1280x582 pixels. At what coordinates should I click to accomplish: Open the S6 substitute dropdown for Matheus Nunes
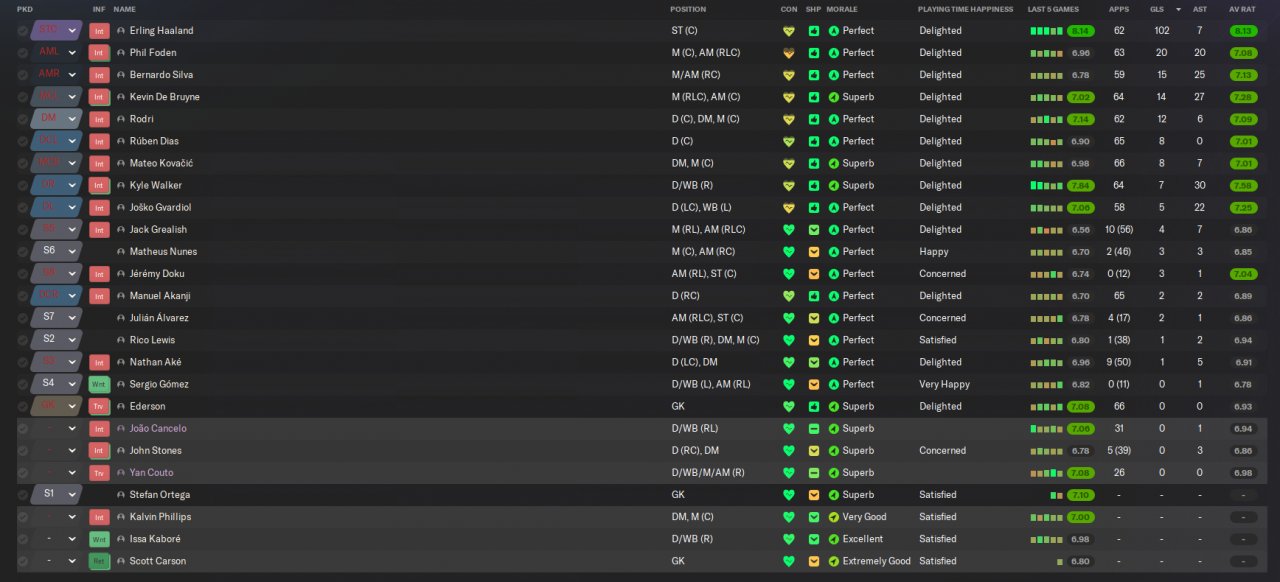pyautogui.click(x=57, y=252)
